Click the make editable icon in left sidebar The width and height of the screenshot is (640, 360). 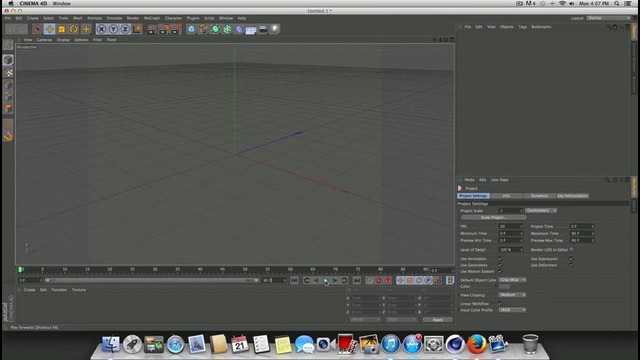click(8, 45)
